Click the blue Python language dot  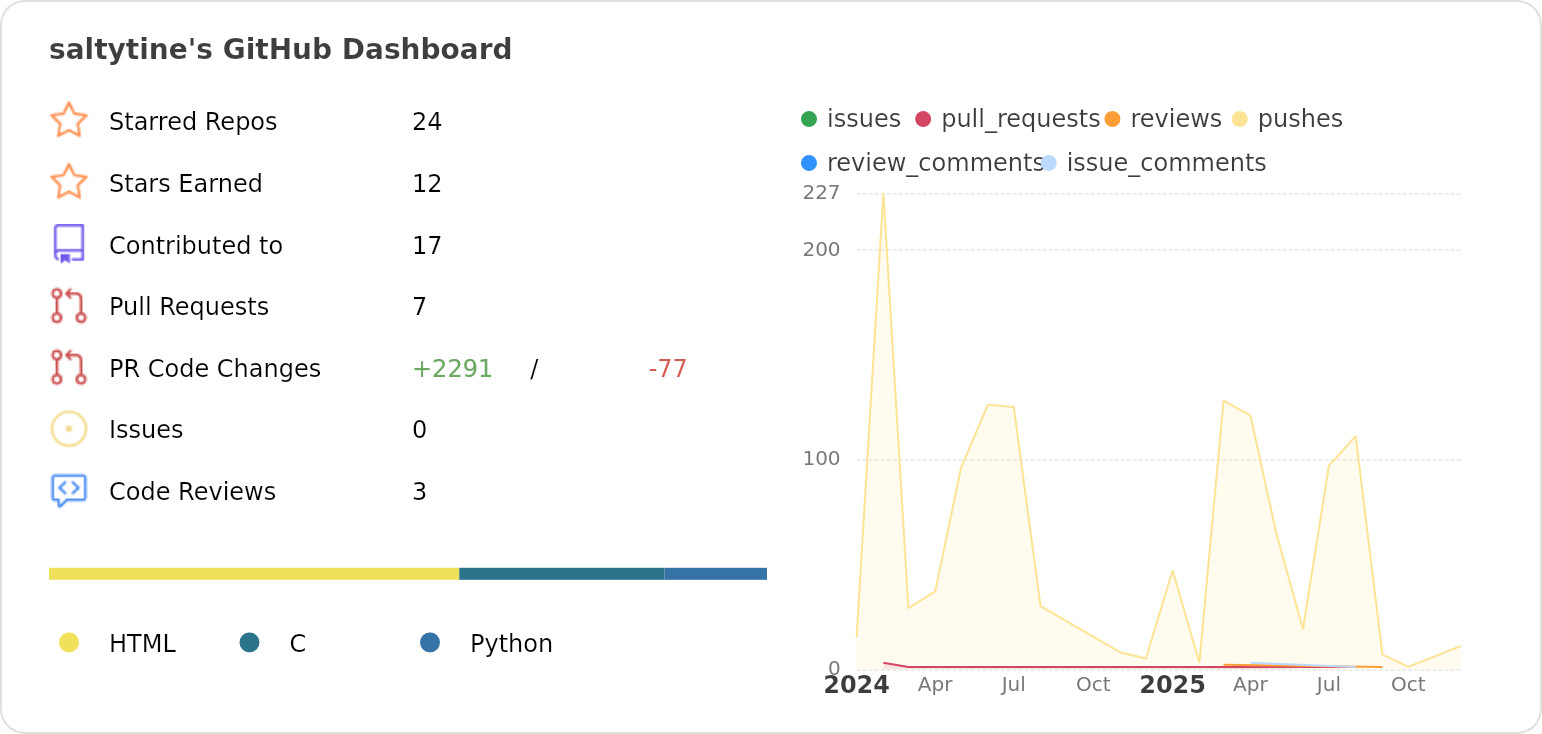pos(430,642)
